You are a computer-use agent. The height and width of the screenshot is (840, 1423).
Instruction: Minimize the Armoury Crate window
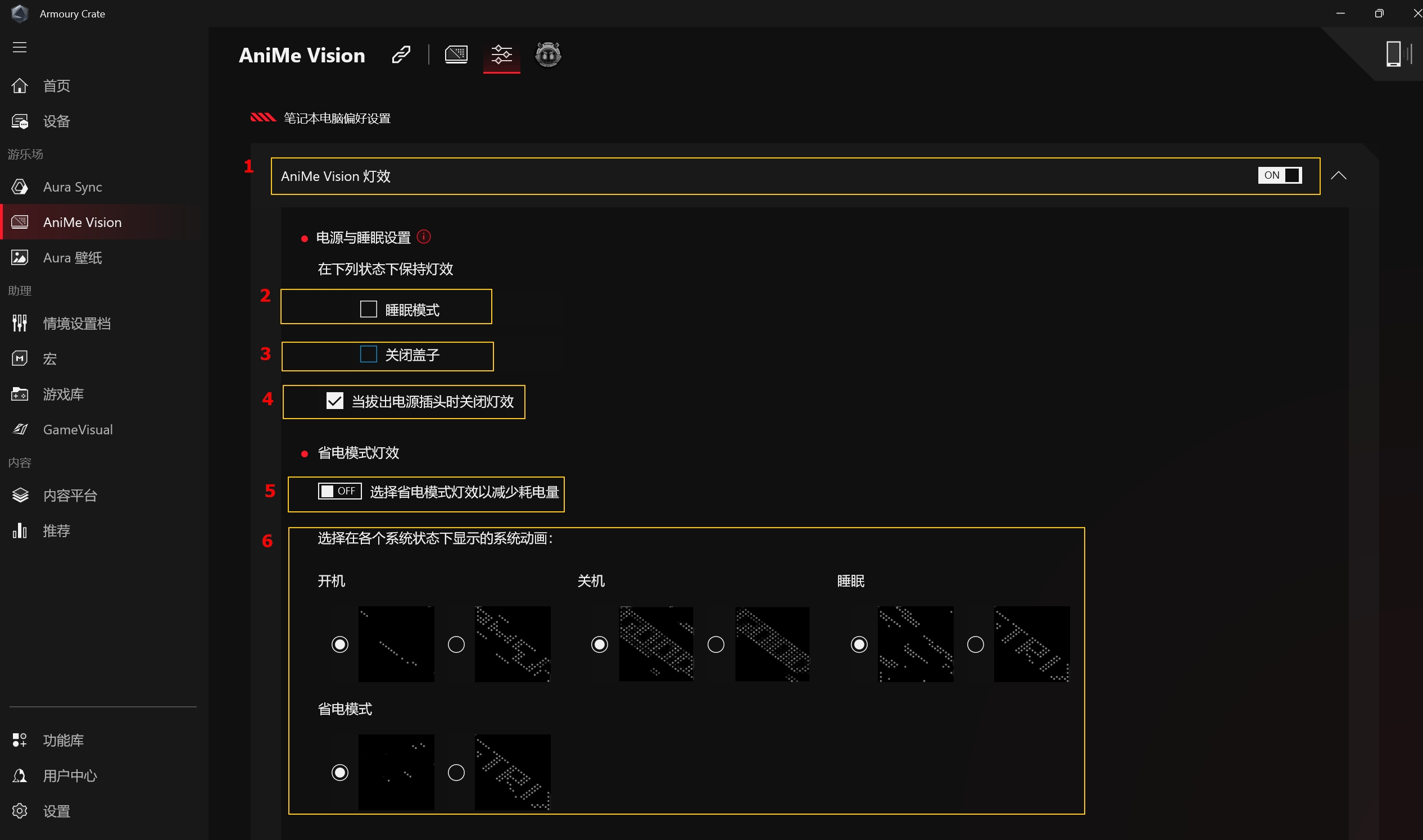[x=1340, y=13]
